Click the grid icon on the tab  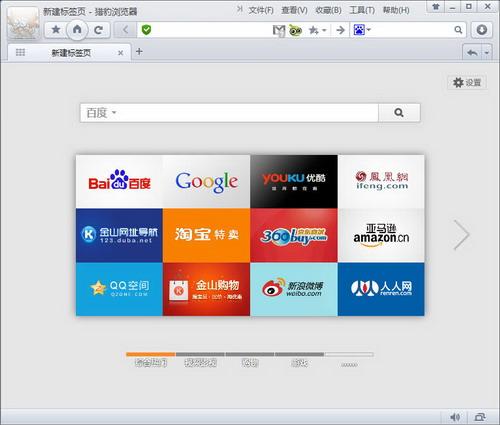pyautogui.click(x=20, y=52)
